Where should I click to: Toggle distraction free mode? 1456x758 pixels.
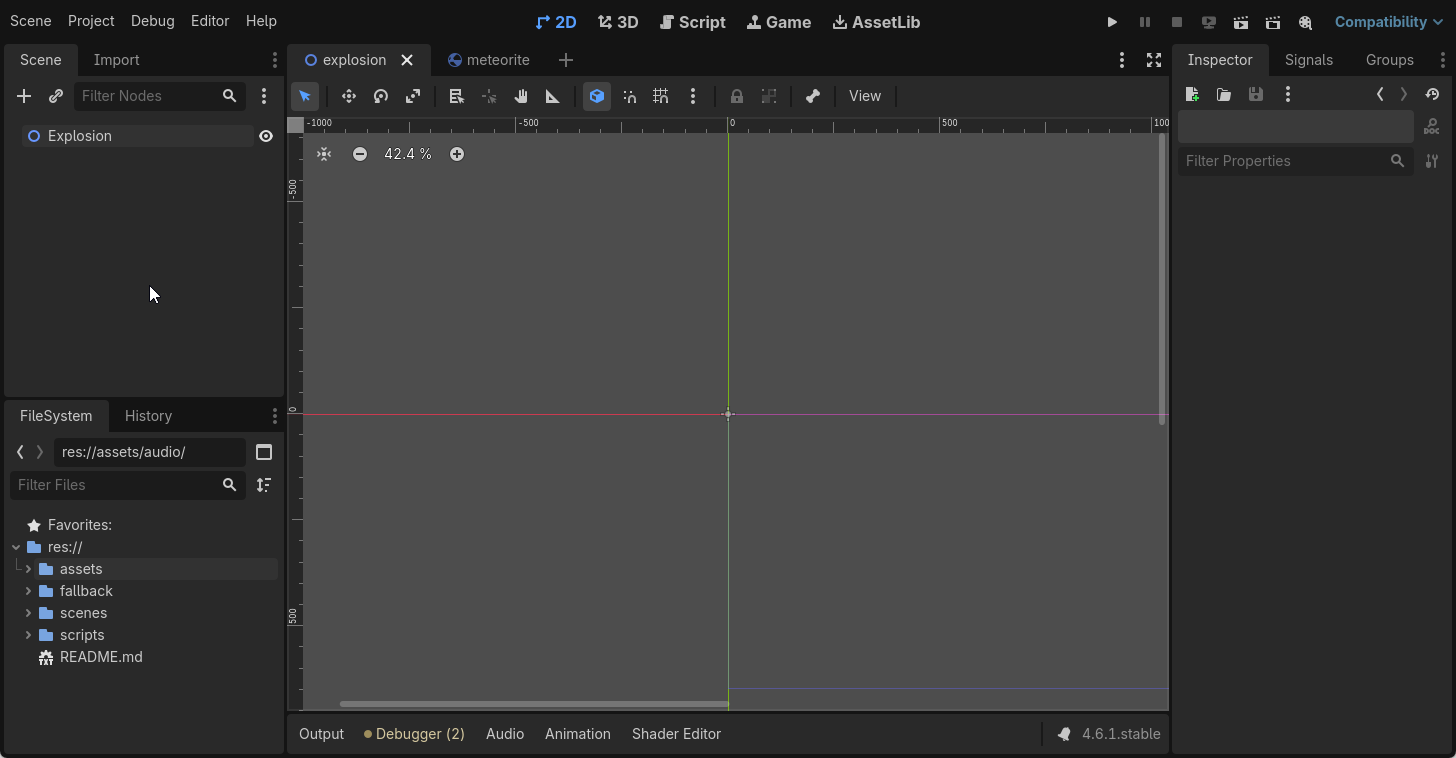click(1154, 60)
